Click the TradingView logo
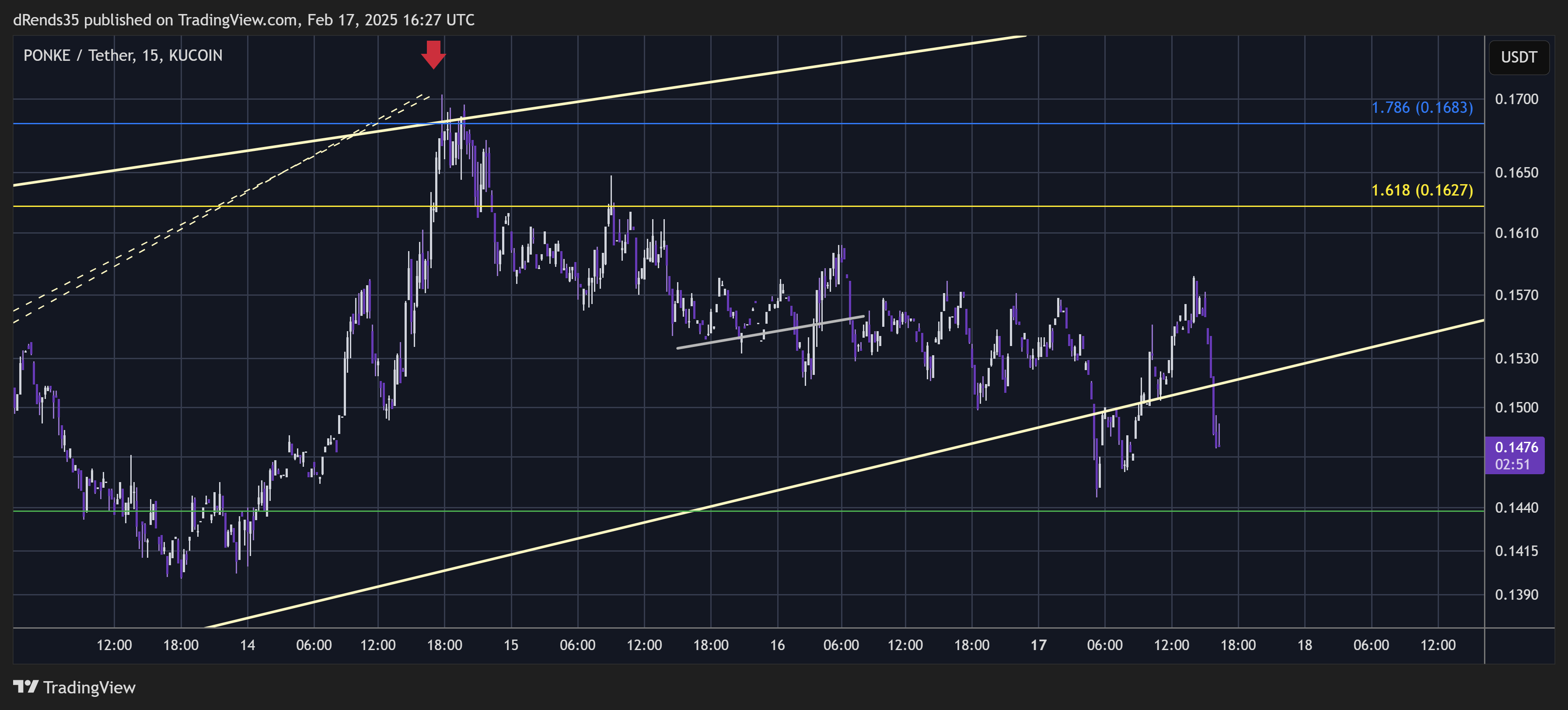 tap(74, 687)
